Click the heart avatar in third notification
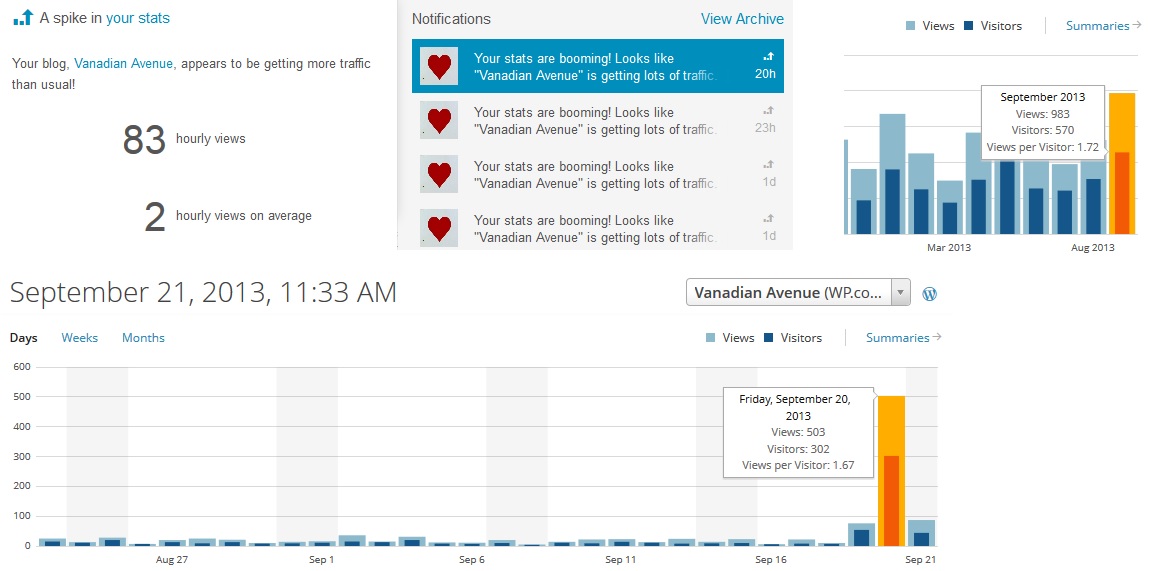This screenshot has width=1149, height=571. click(439, 174)
